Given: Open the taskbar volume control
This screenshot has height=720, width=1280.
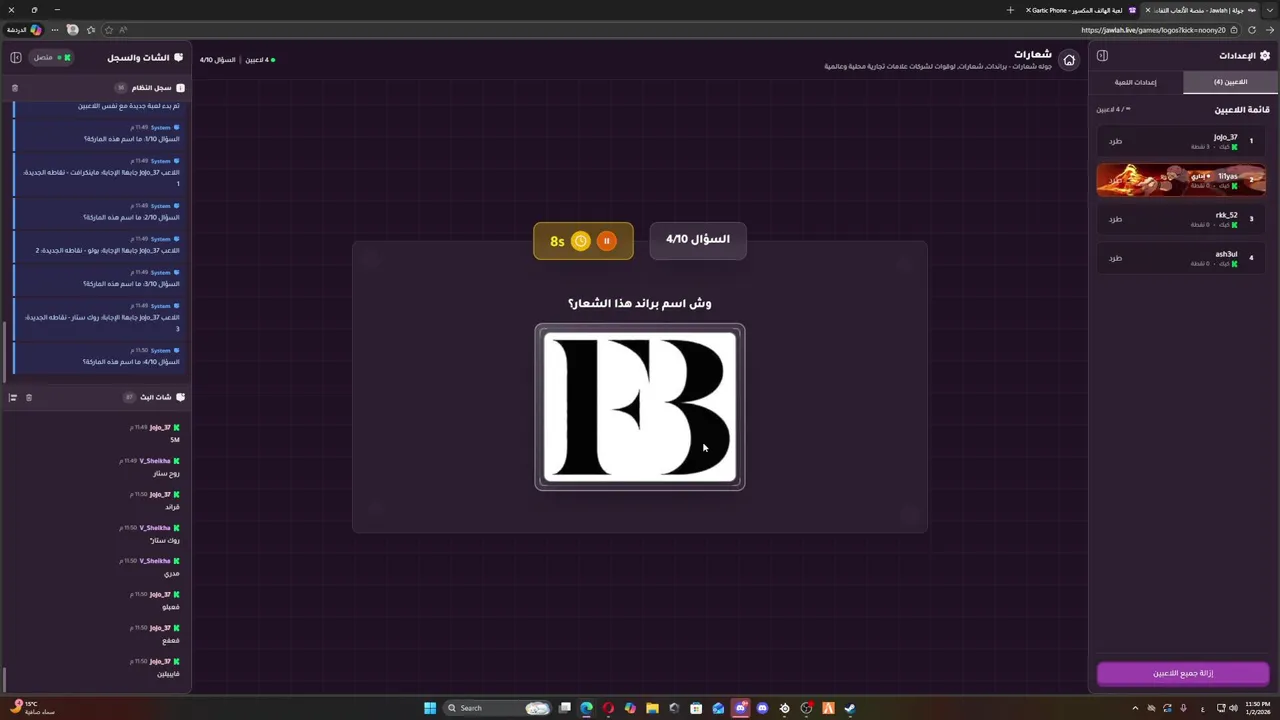Looking at the screenshot, I should tap(1234, 708).
